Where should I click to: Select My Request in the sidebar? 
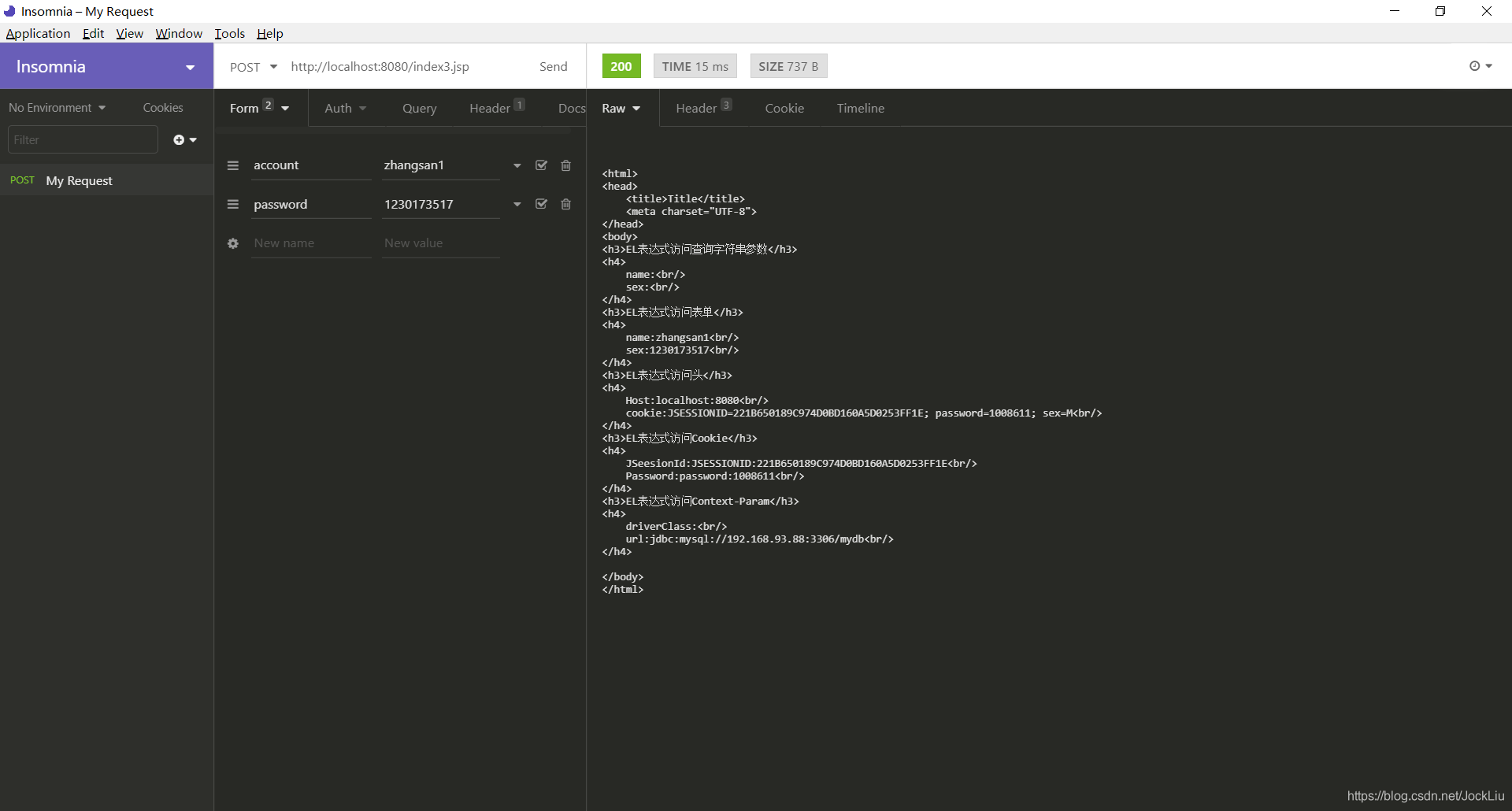pyautogui.click(x=106, y=180)
